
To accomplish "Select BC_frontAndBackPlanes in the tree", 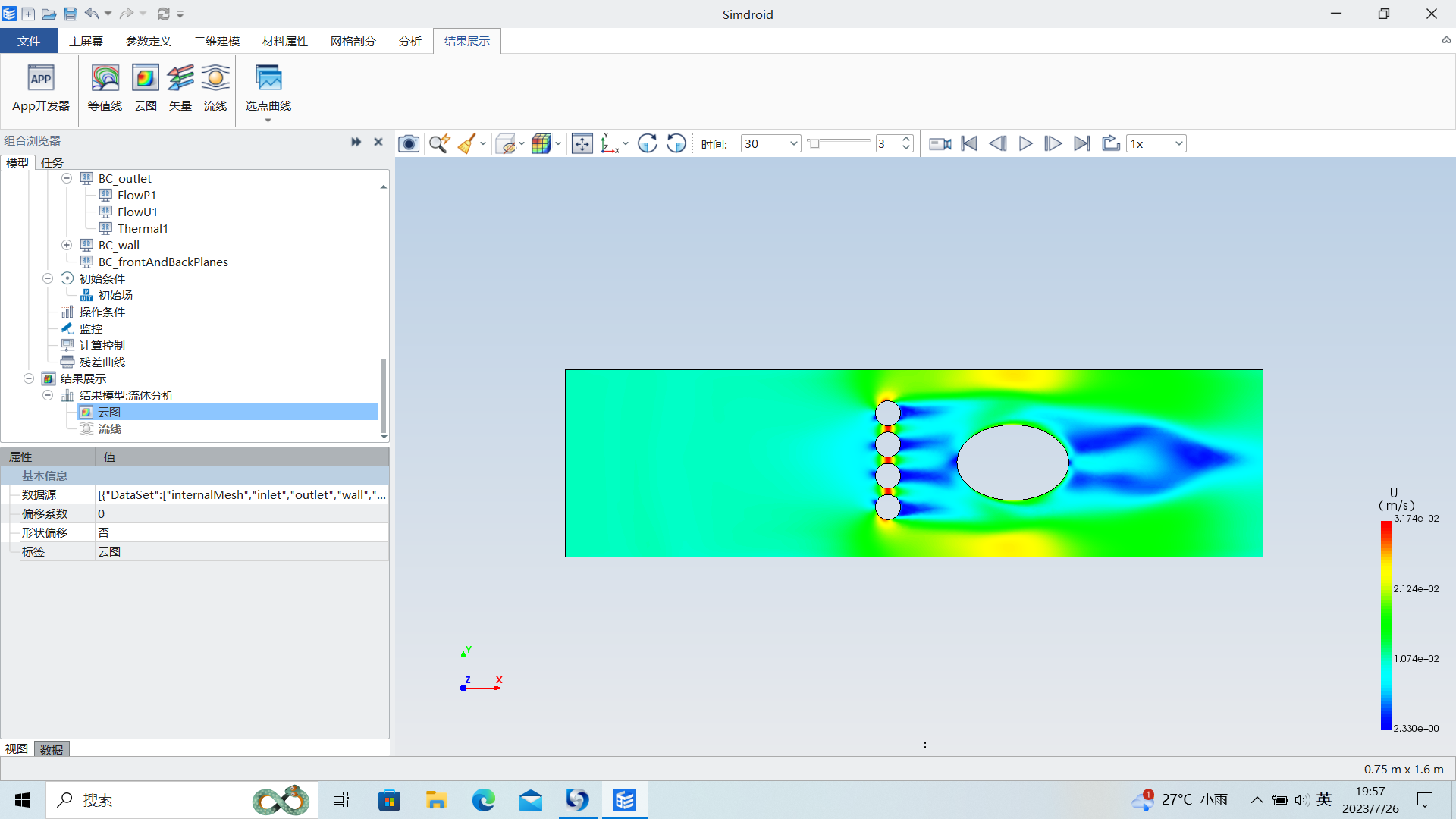I will tap(163, 262).
